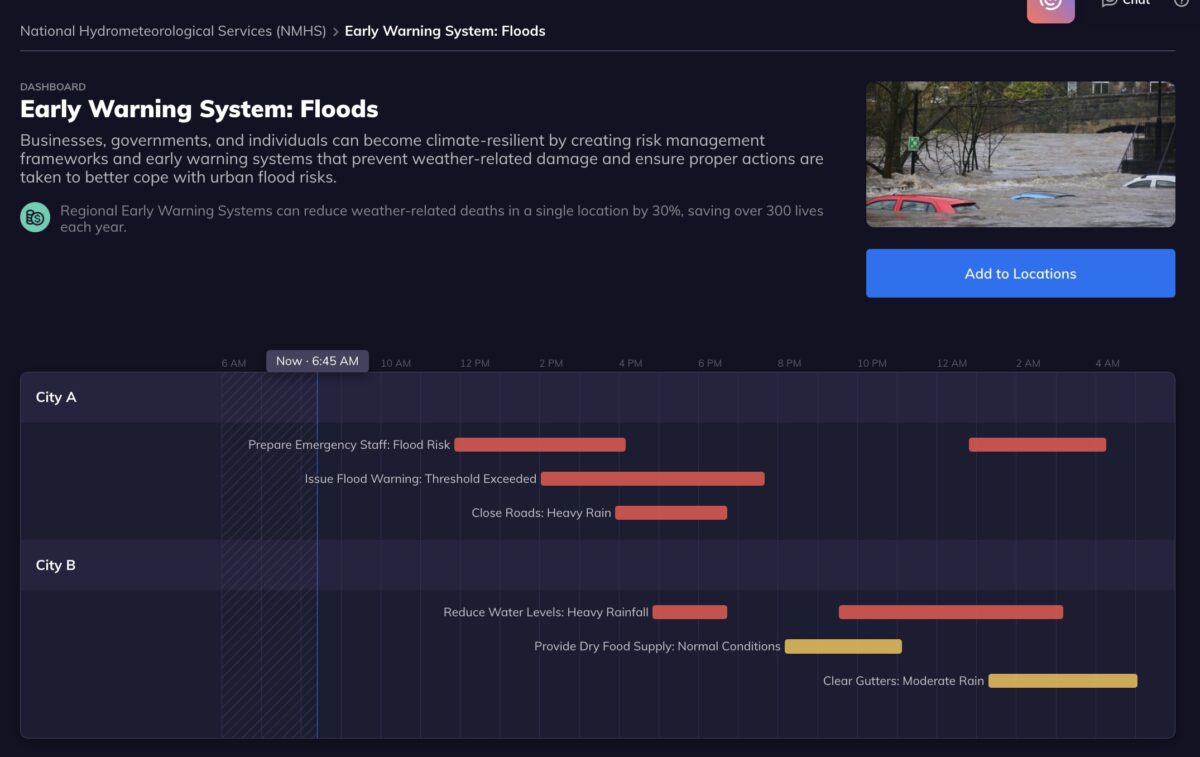
Task: Click the Now 6:45 AM time marker
Action: [317, 361]
